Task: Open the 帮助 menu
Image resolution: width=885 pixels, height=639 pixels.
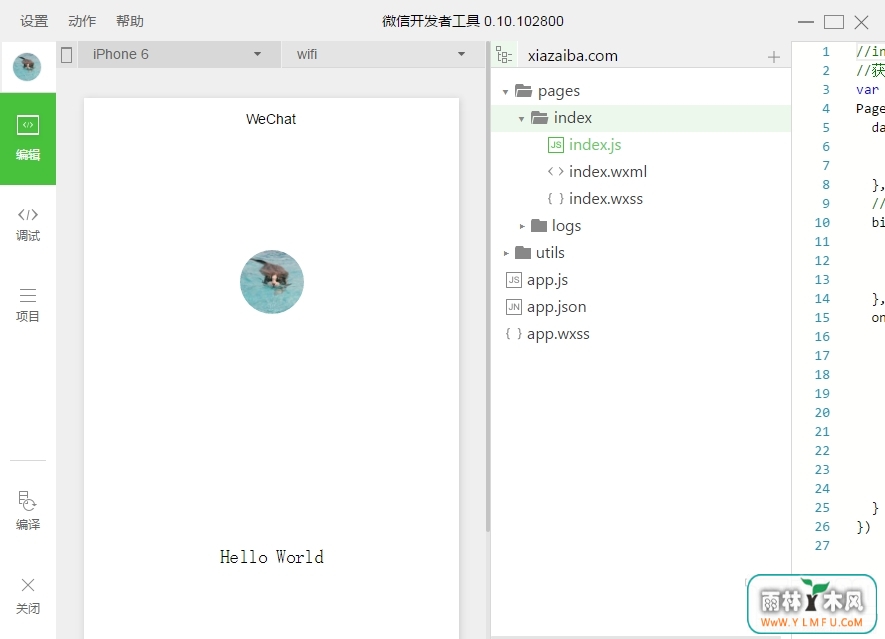Action: (130, 21)
